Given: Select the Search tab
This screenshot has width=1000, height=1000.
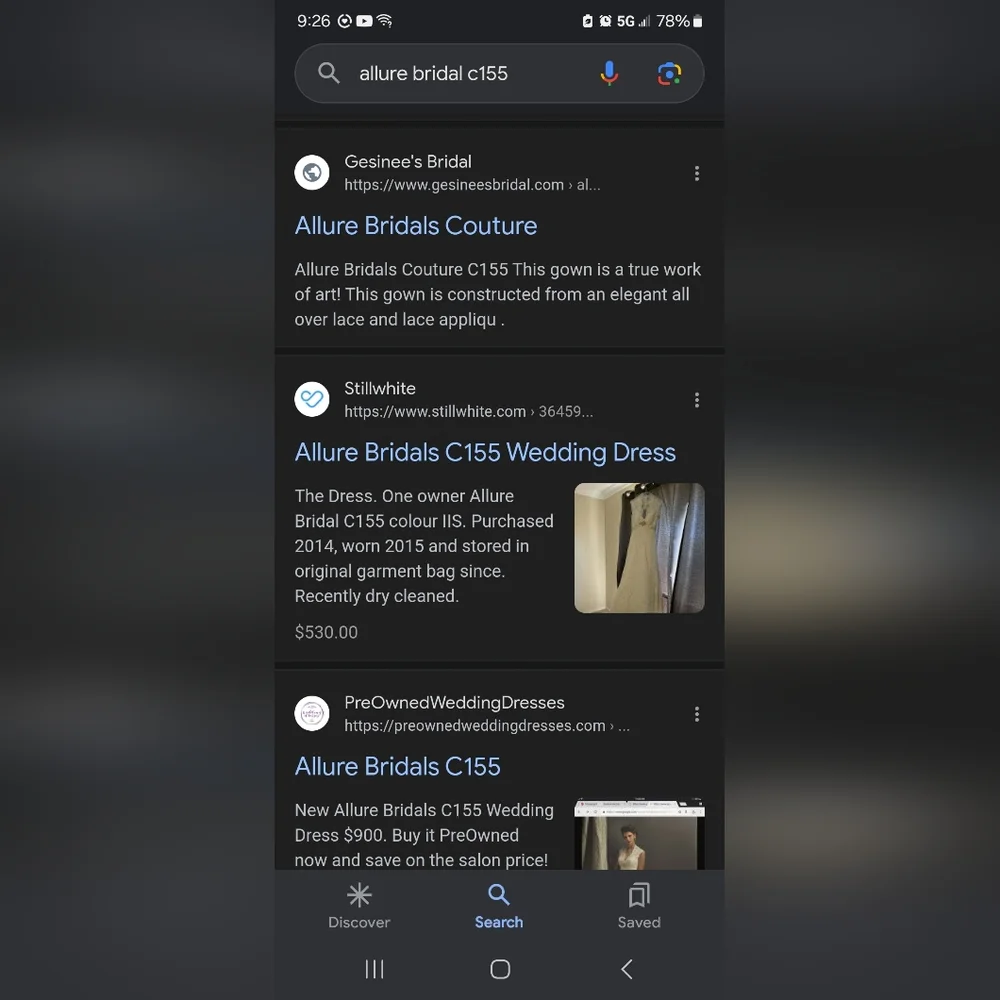Looking at the screenshot, I should pos(499,906).
